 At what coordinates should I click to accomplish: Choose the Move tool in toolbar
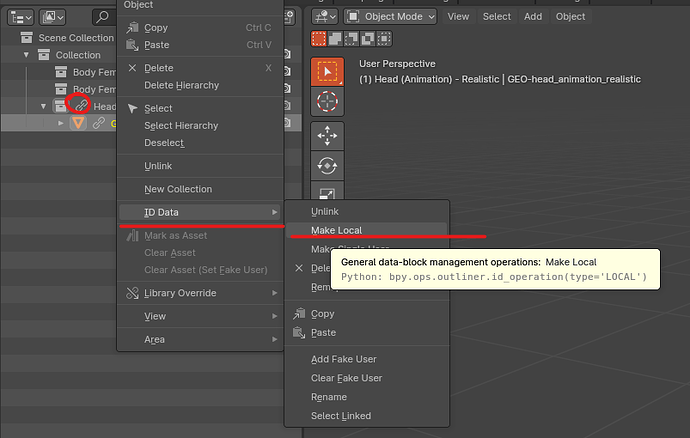click(327, 136)
